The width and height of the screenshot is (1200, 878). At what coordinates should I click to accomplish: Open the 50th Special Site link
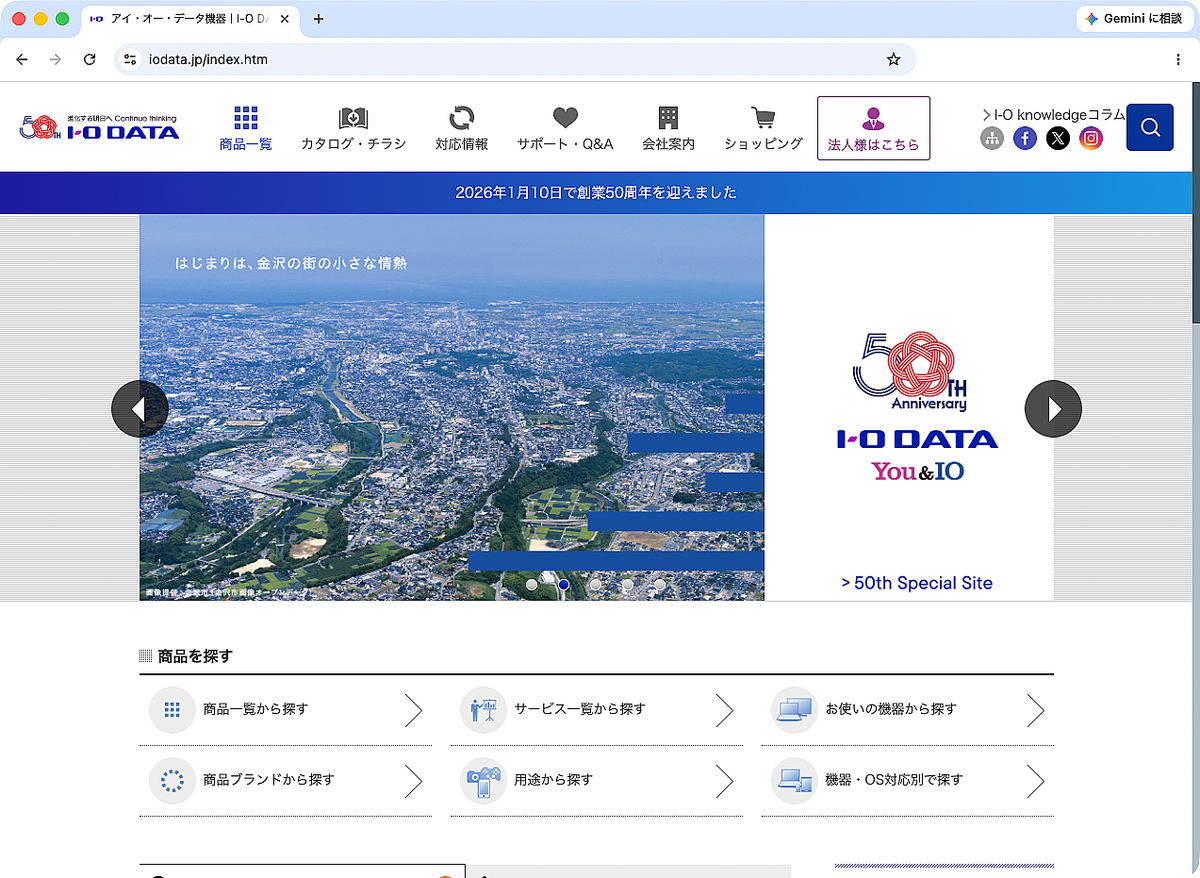917,583
